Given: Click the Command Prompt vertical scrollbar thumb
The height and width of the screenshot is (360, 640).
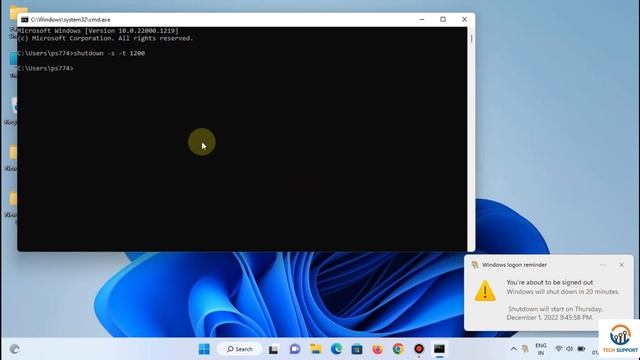Looking at the screenshot, I should click(471, 39).
